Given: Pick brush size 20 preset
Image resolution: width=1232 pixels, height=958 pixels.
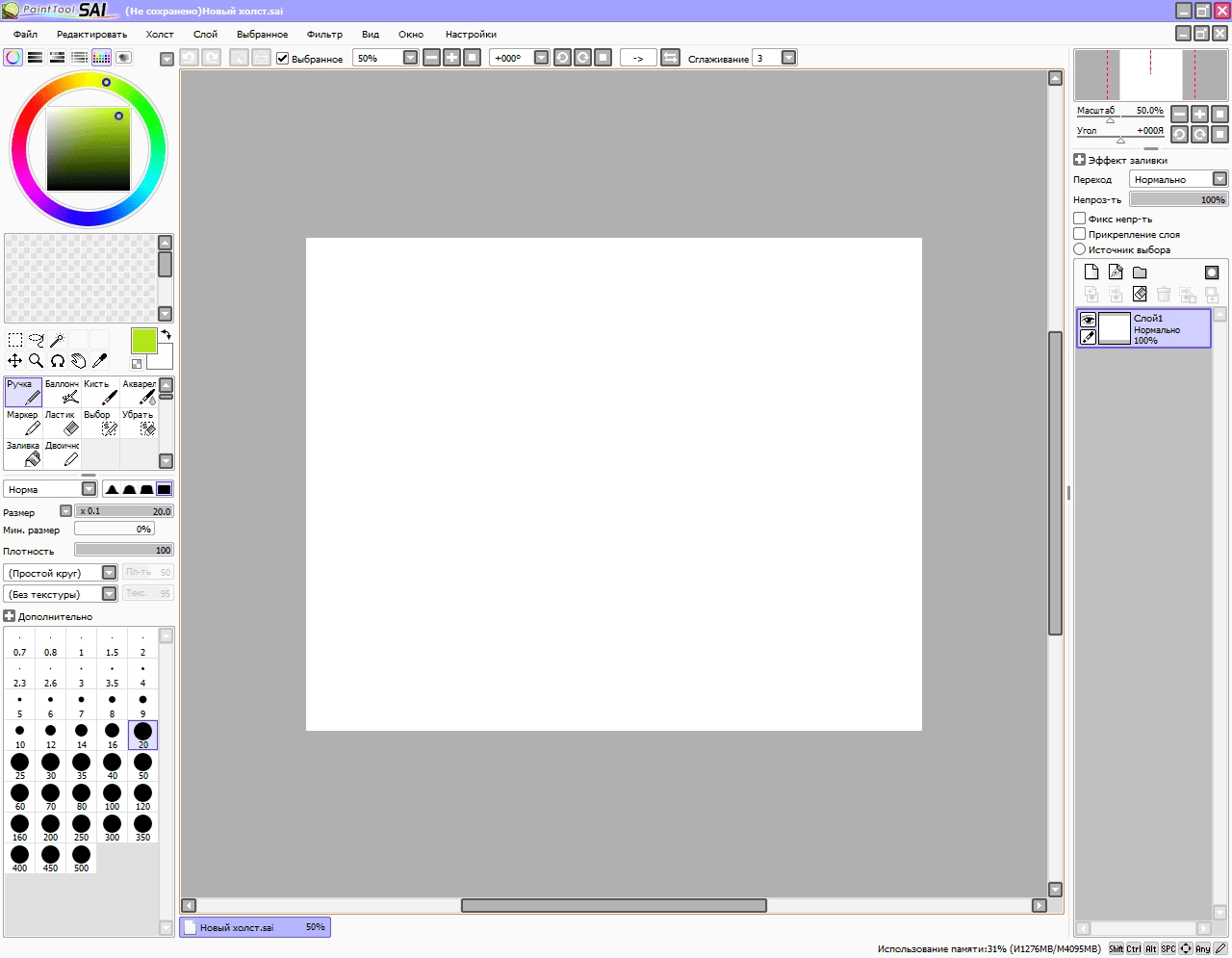Looking at the screenshot, I should 142,736.
